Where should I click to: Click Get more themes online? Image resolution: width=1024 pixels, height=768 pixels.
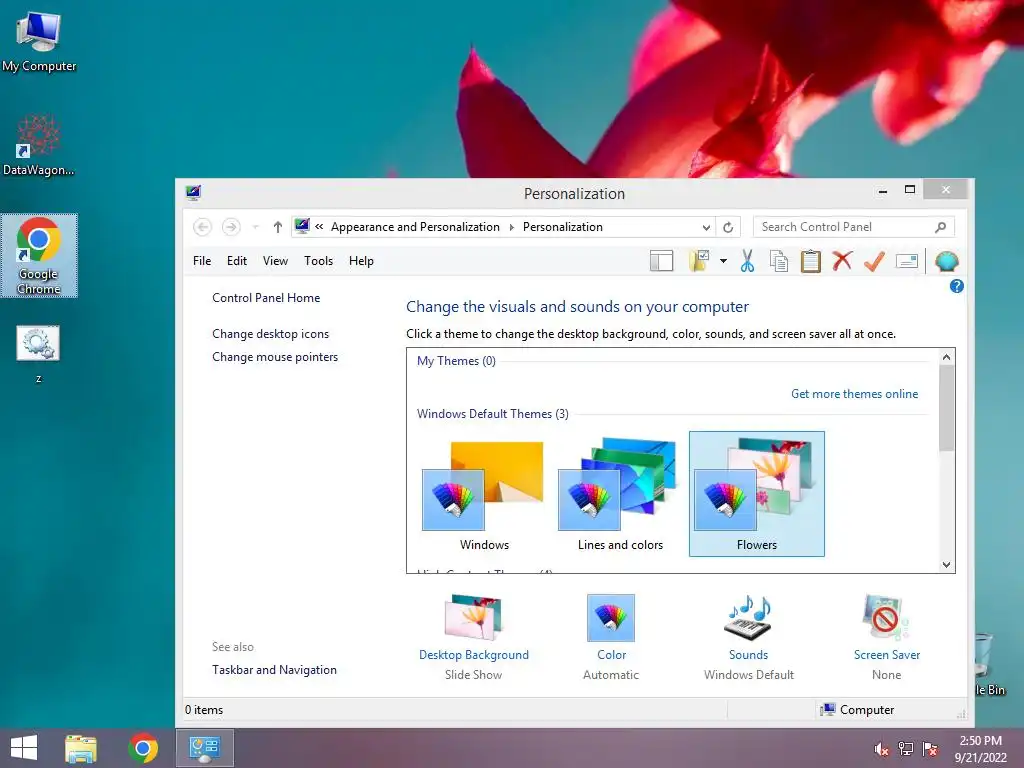(x=854, y=394)
